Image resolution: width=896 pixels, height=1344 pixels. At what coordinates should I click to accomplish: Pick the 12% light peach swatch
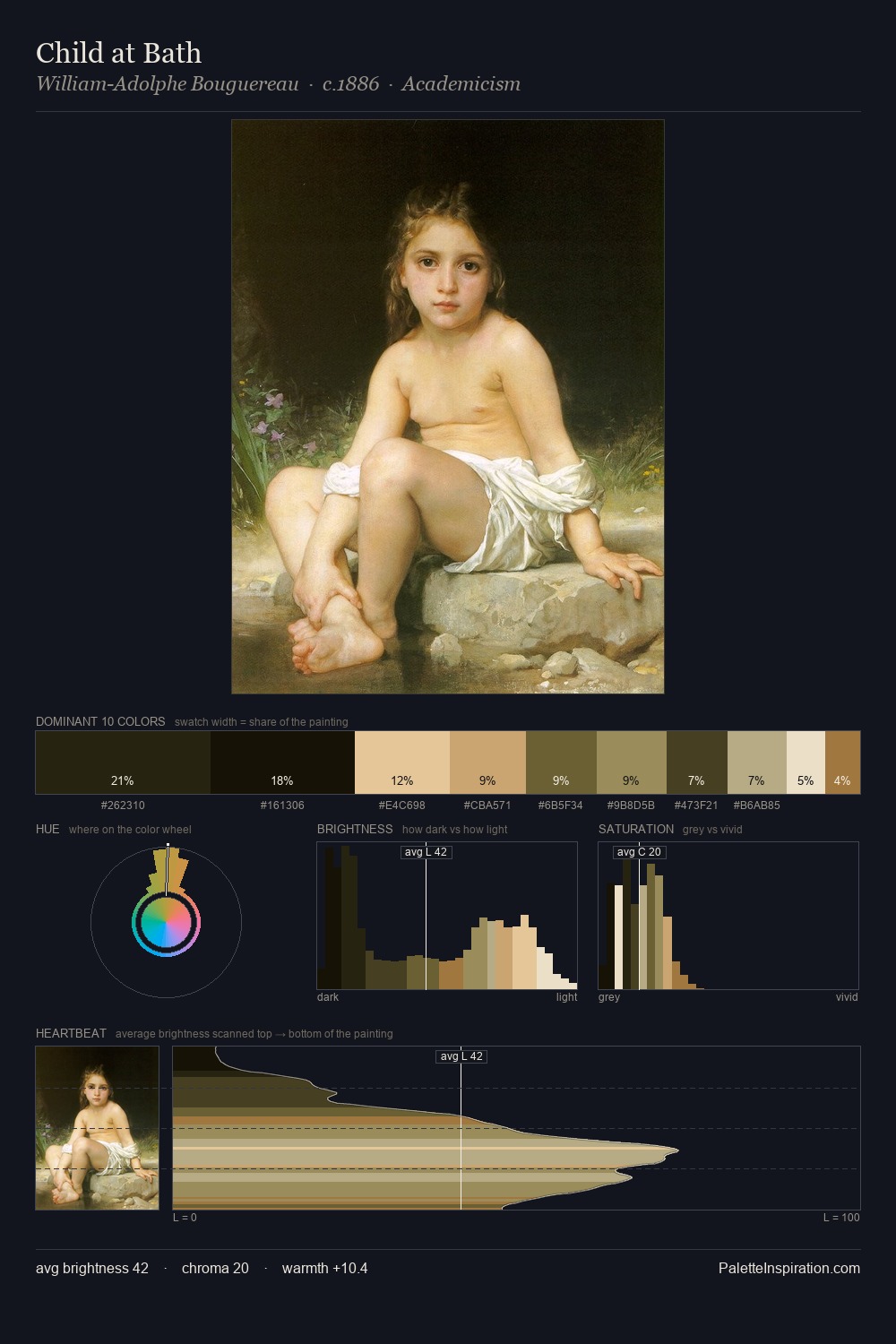coord(402,762)
